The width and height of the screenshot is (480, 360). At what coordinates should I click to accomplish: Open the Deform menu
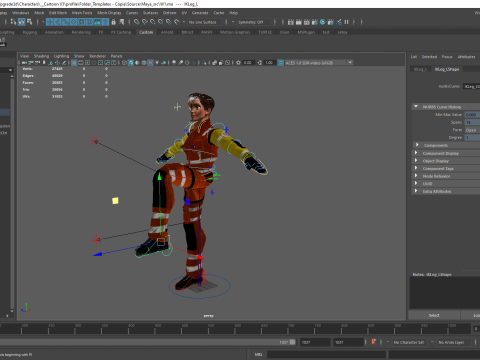point(169,13)
